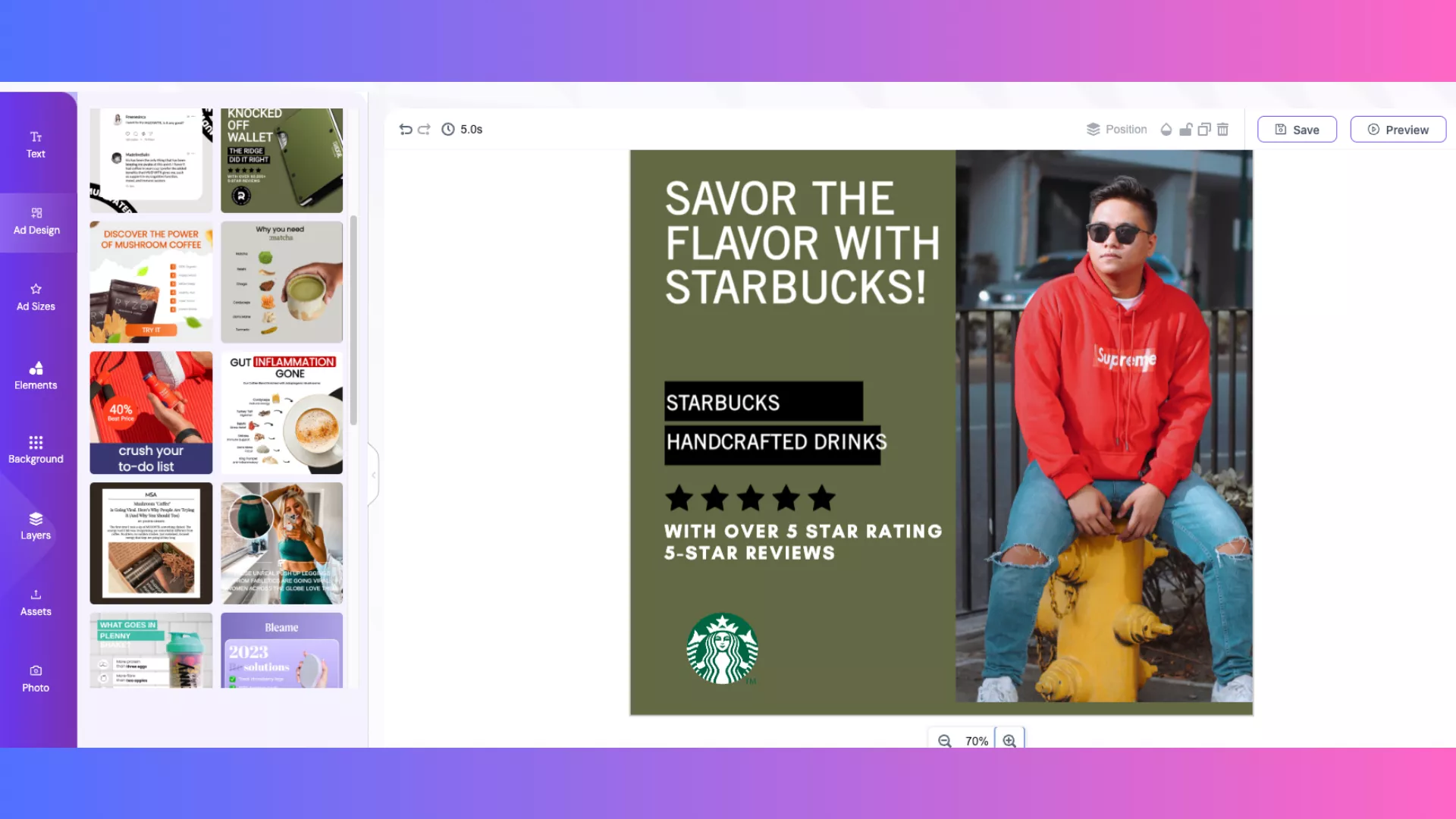Delete element with trash icon
This screenshot has height=819, width=1456.
coord(1222,130)
